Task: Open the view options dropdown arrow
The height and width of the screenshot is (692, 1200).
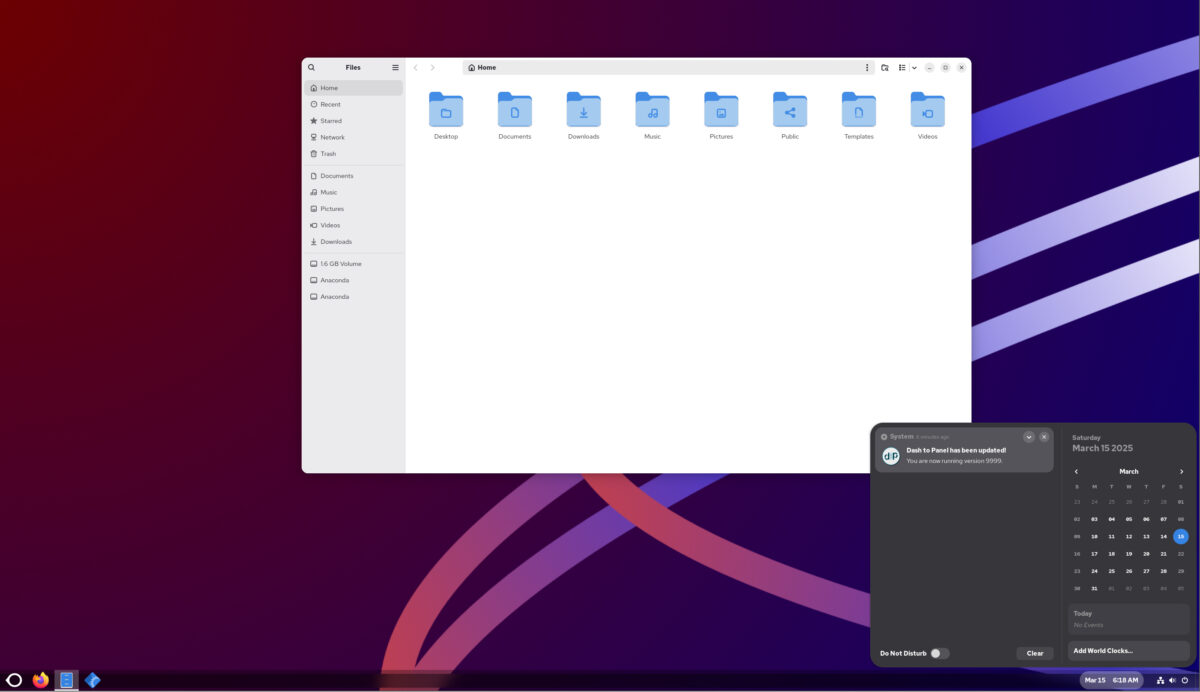Action: click(913, 67)
